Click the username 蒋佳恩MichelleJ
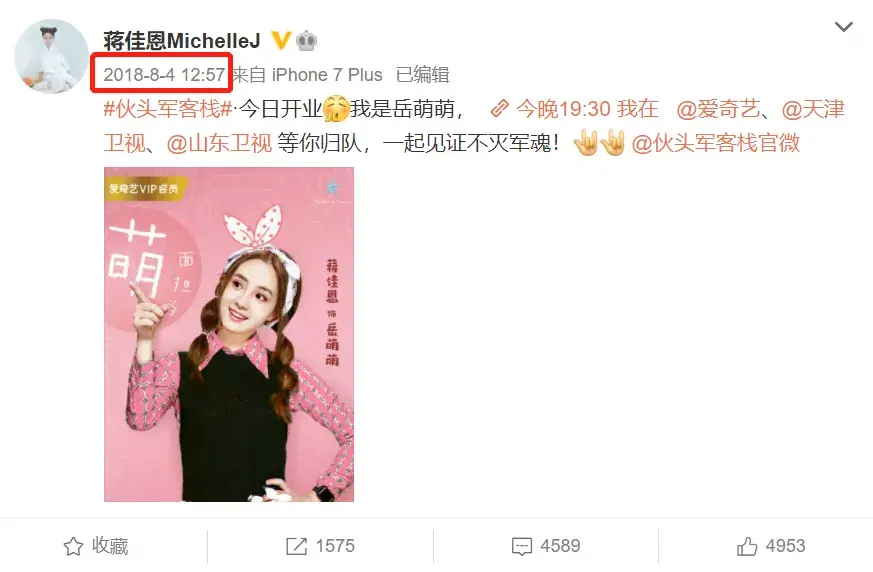873x572 pixels. click(x=182, y=40)
